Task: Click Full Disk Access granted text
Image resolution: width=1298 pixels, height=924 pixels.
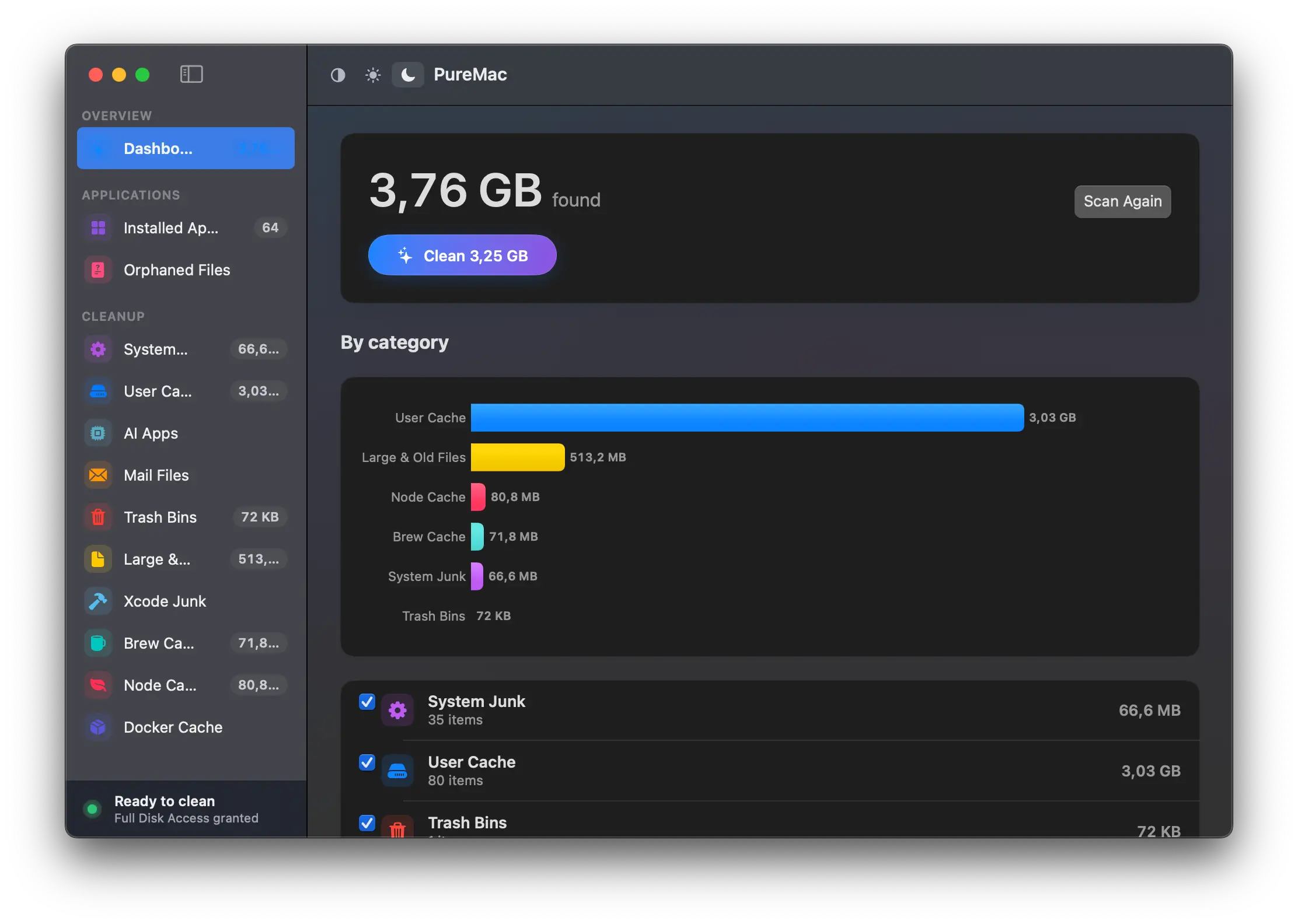Action: pyautogui.click(x=186, y=818)
